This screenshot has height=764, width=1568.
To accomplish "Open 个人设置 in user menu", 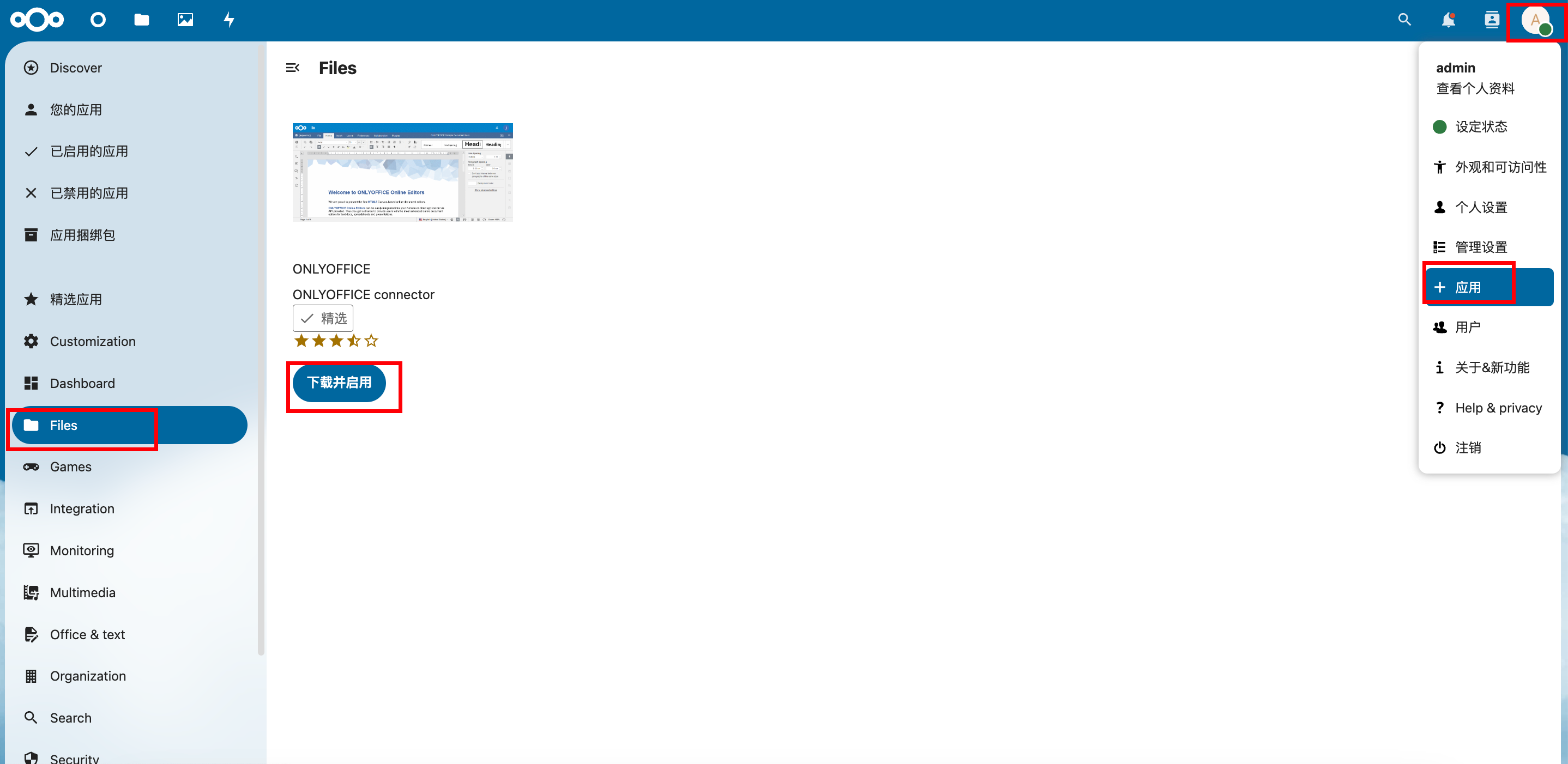I will pyautogui.click(x=1489, y=207).
